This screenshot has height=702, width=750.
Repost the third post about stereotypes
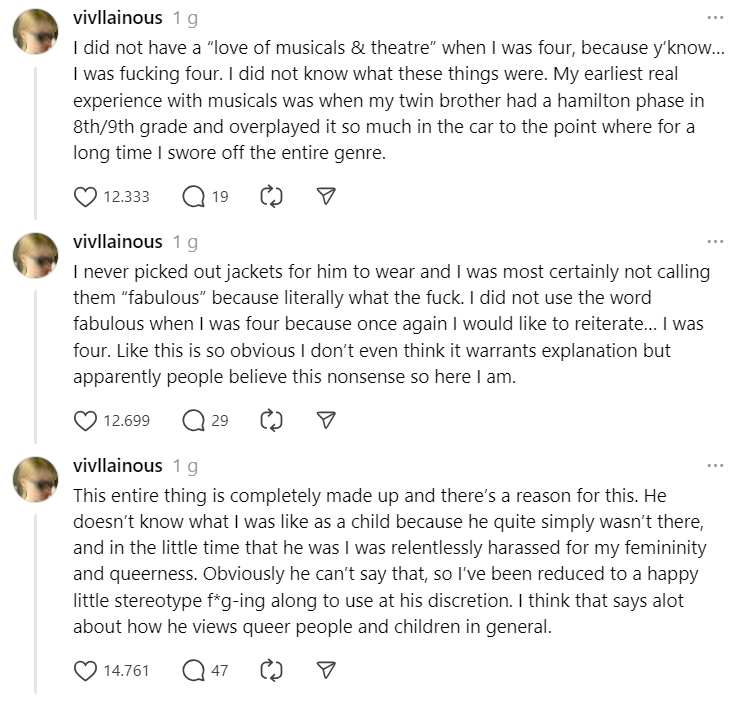tap(271, 670)
